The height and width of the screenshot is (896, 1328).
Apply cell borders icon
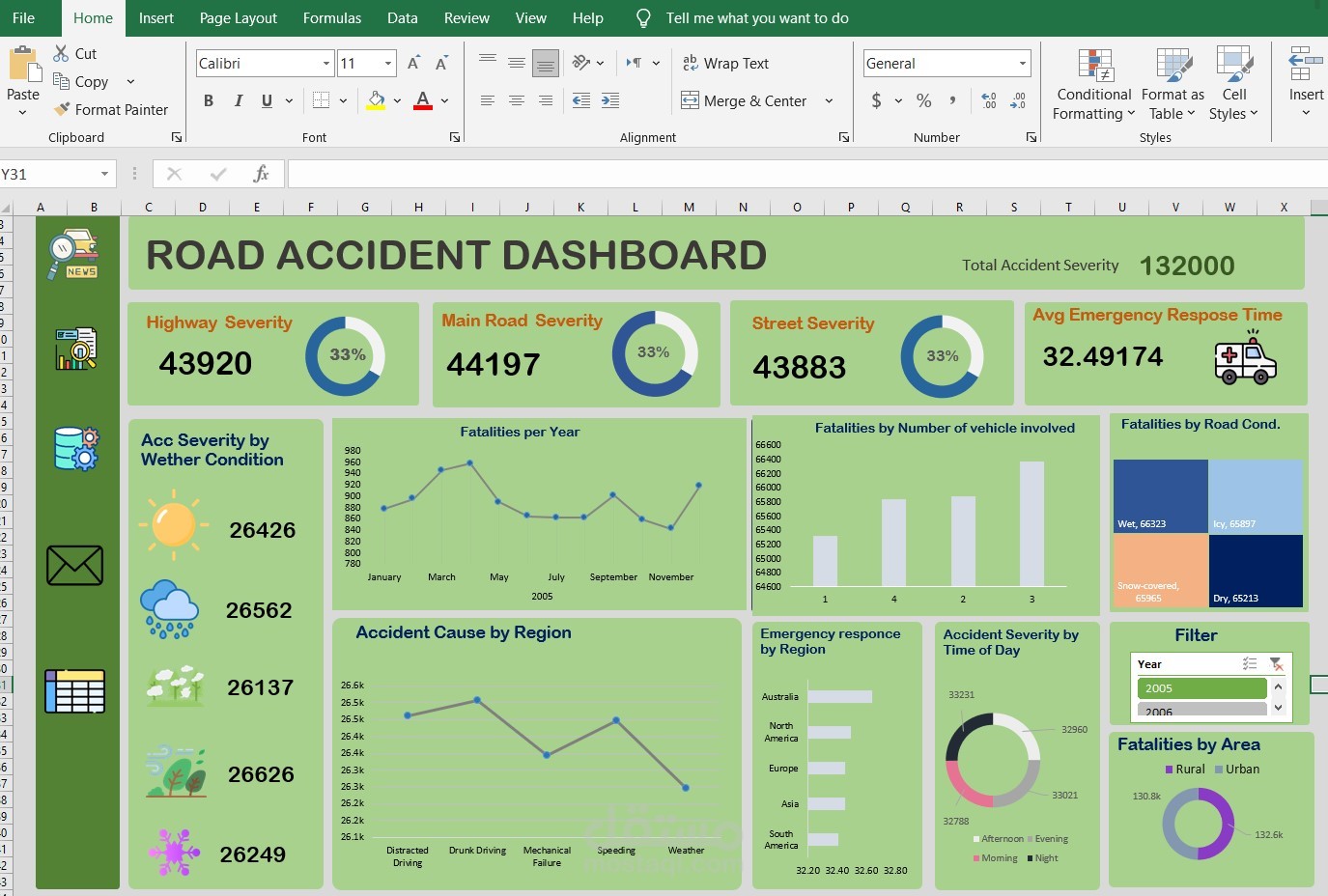(x=321, y=100)
